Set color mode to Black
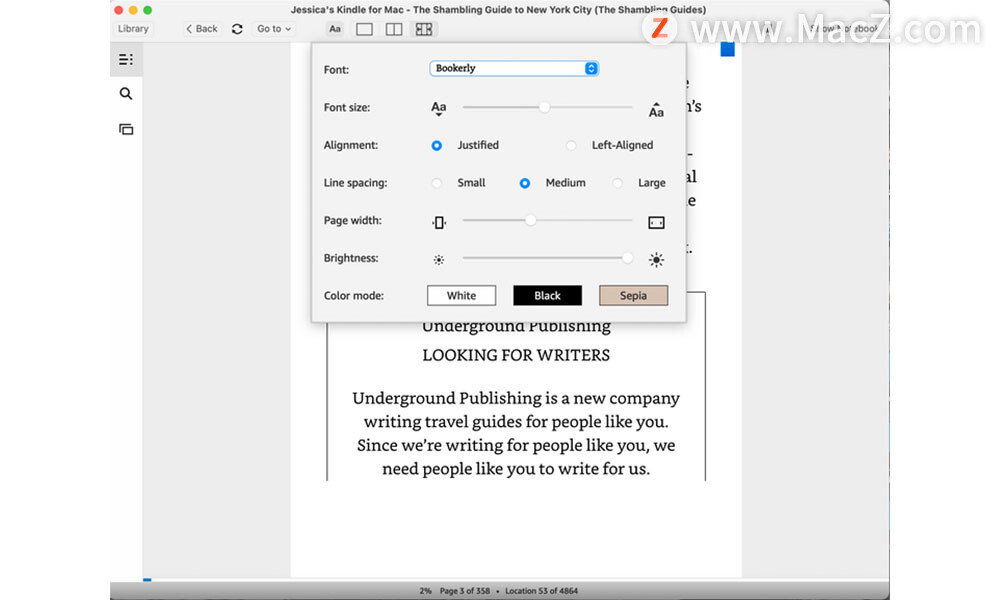This screenshot has width=1000, height=600. 547,295
